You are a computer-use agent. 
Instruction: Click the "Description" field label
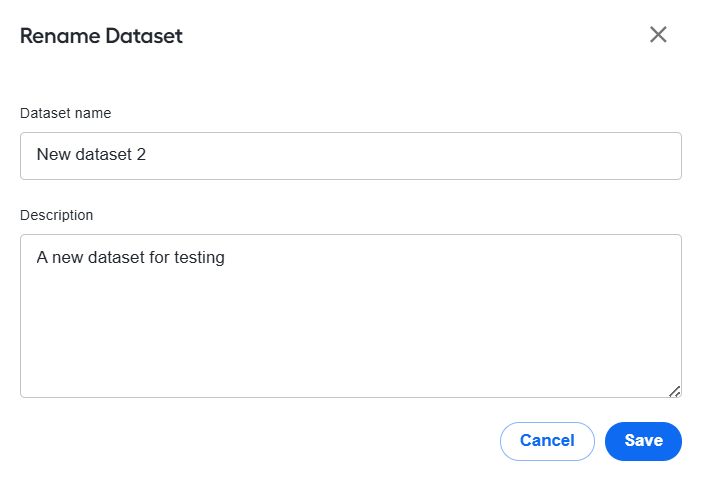(x=56, y=215)
